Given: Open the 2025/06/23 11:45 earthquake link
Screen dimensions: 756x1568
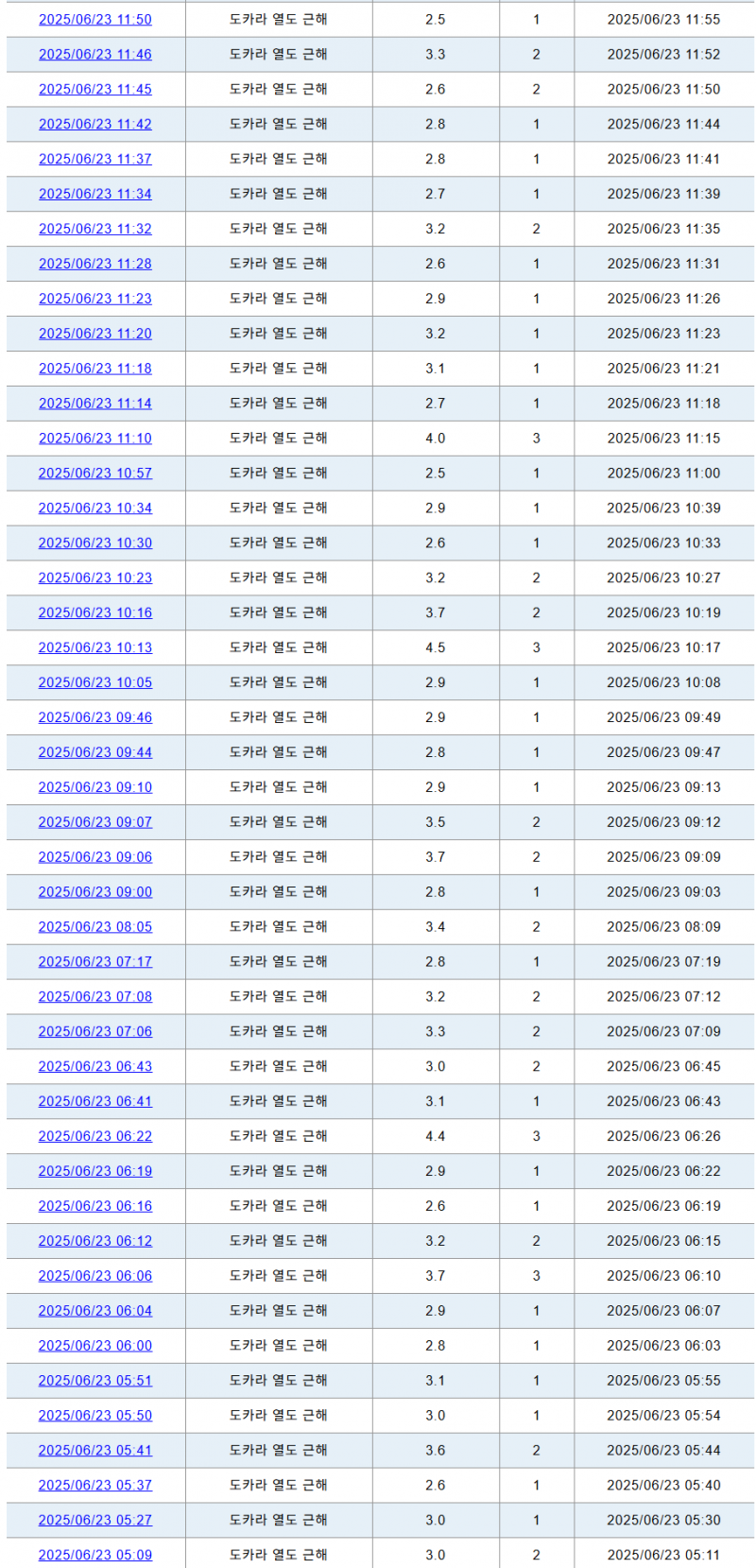Looking at the screenshot, I should [95, 90].
